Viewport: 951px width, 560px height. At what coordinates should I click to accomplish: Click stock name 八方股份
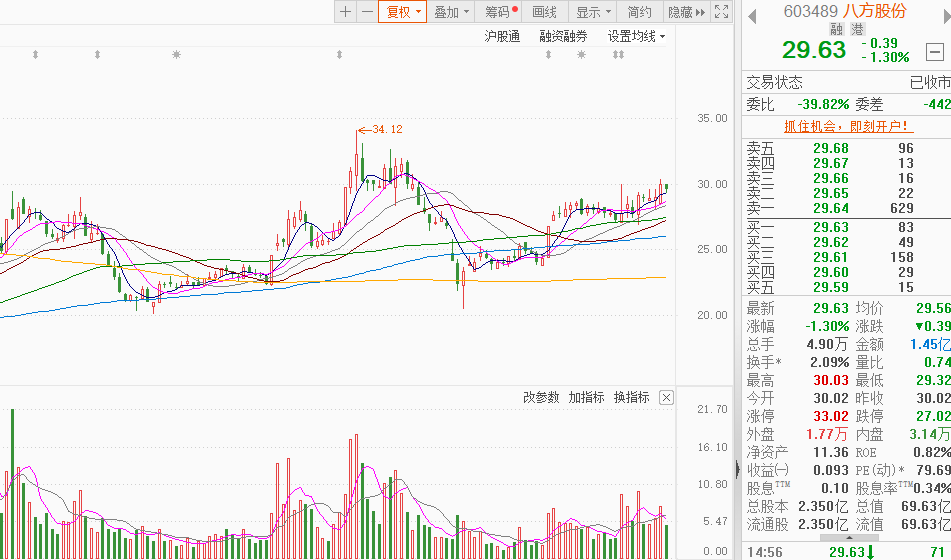point(875,11)
